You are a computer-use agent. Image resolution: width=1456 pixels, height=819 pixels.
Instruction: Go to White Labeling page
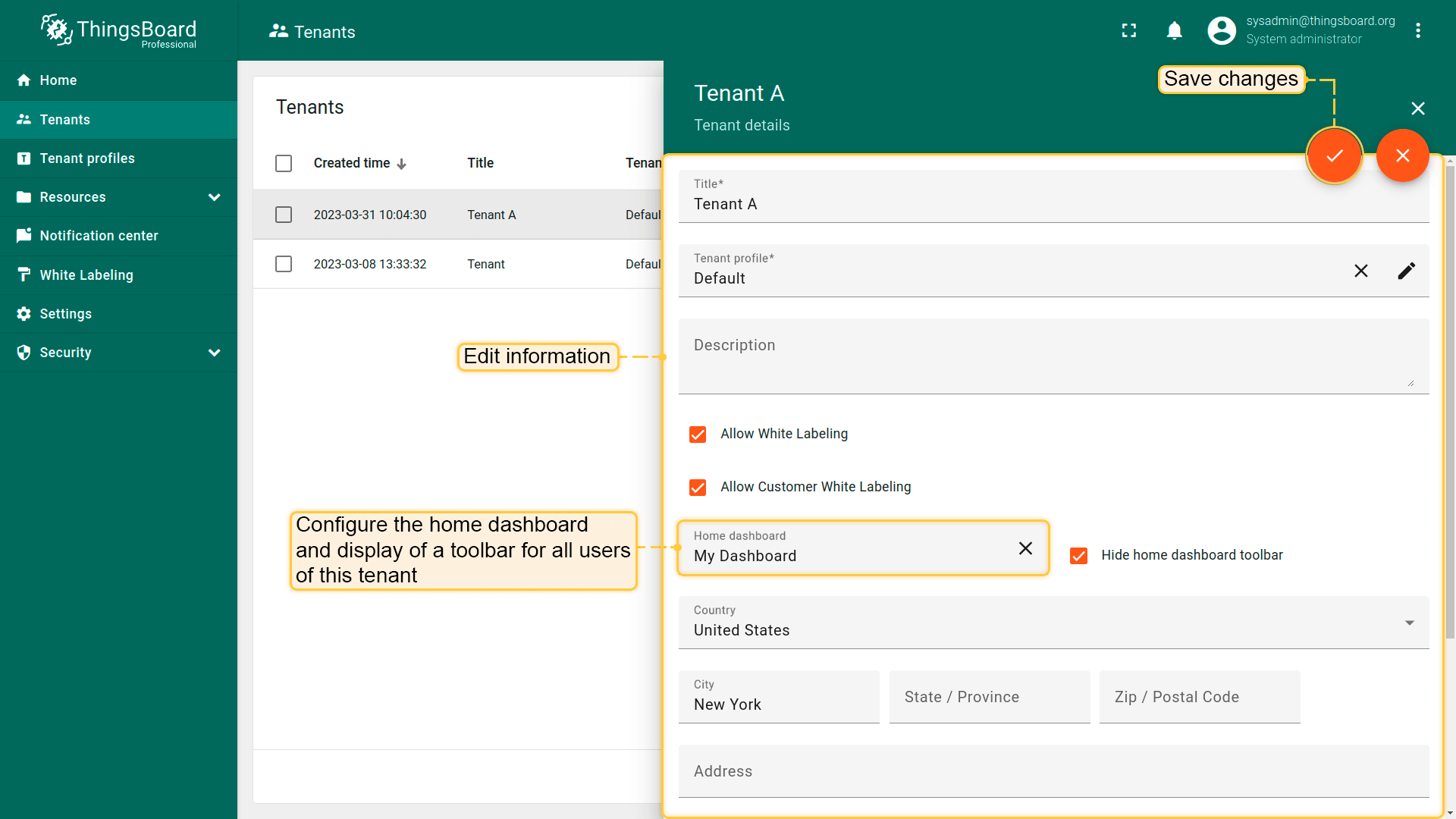(x=86, y=275)
